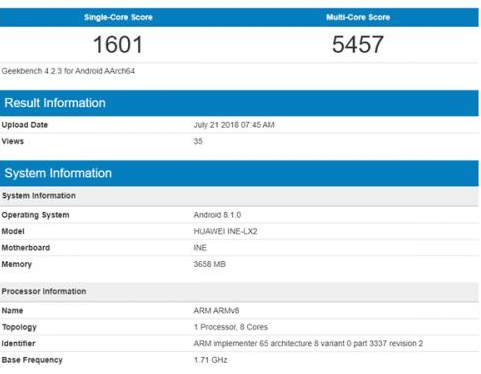The width and height of the screenshot is (481, 374).
Task: Click the Multi-Core Score header
Action: coord(358,17)
